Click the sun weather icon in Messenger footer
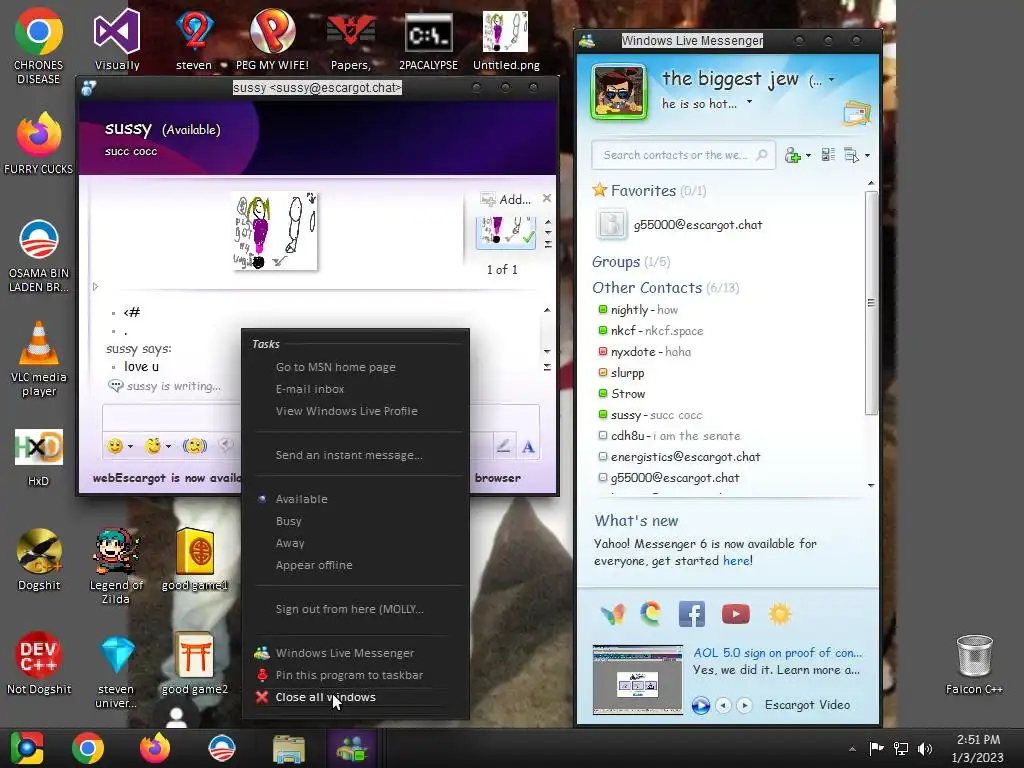 (780, 614)
